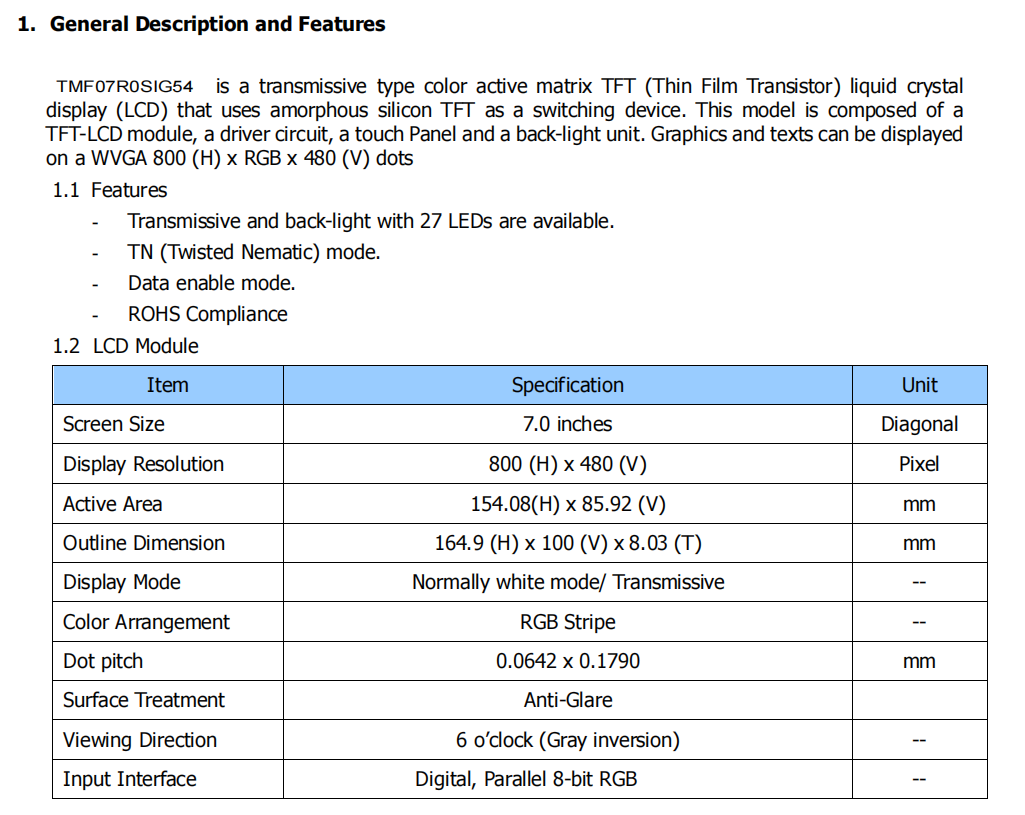The height and width of the screenshot is (815, 1025).
Task: Click the 'mm' unit in Outline Dimension row
Action: click(x=919, y=544)
